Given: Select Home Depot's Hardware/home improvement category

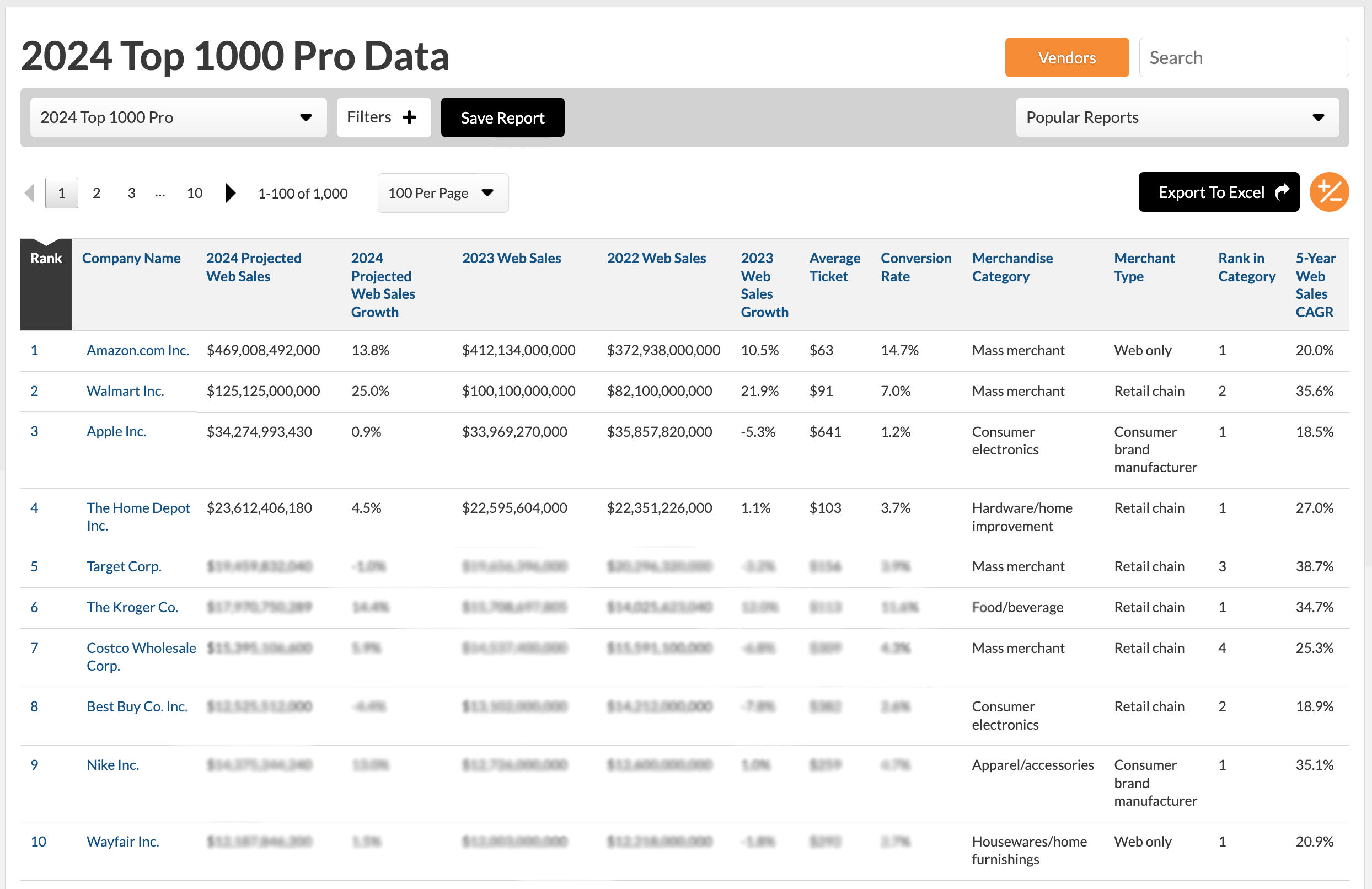Looking at the screenshot, I should pos(1021,517).
